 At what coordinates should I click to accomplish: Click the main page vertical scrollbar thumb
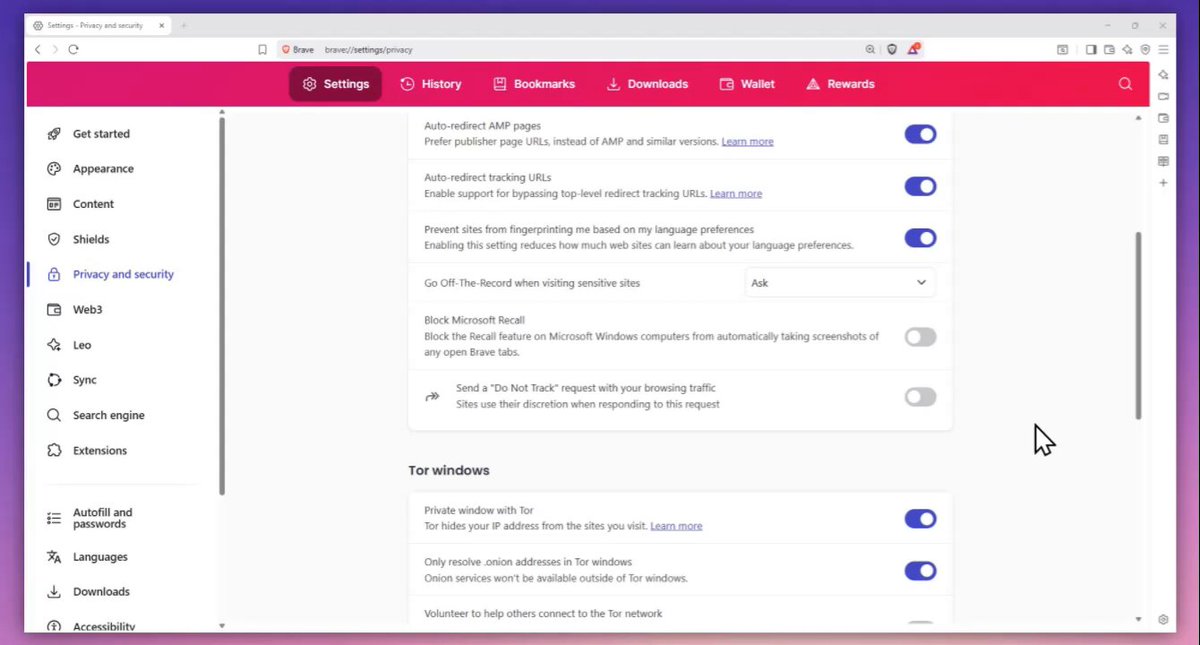click(x=1138, y=325)
